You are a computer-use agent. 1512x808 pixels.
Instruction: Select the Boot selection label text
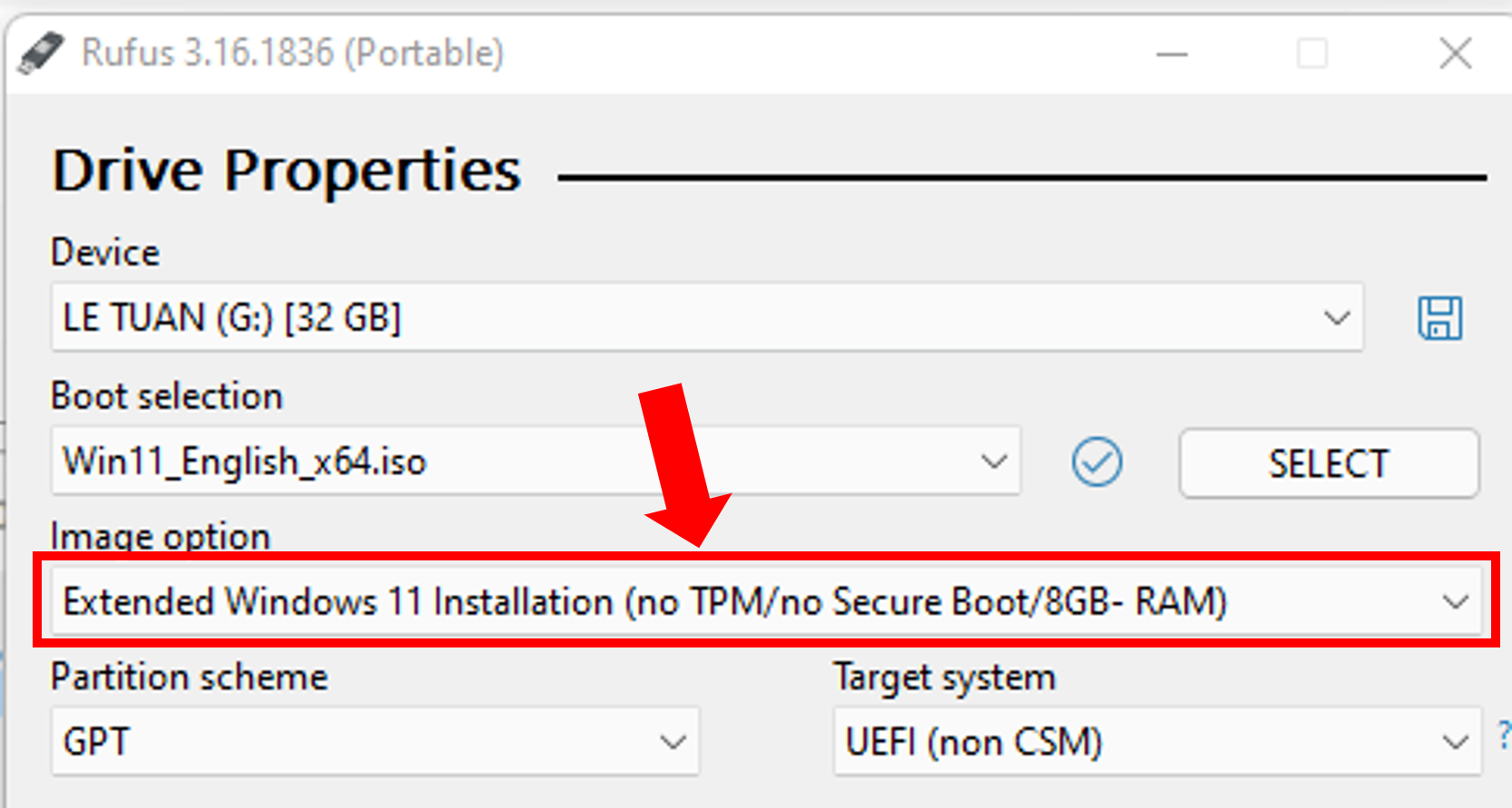167,396
